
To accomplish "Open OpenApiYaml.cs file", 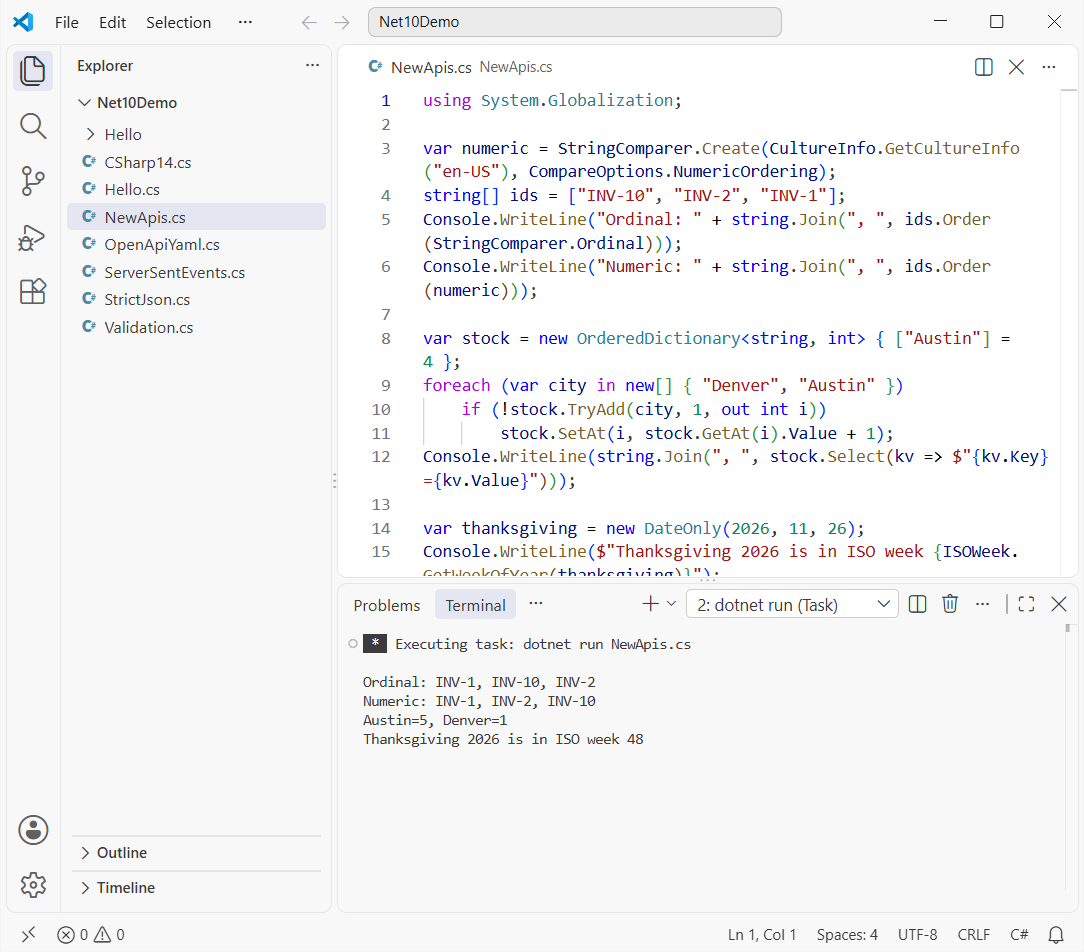I will [x=196, y=245].
